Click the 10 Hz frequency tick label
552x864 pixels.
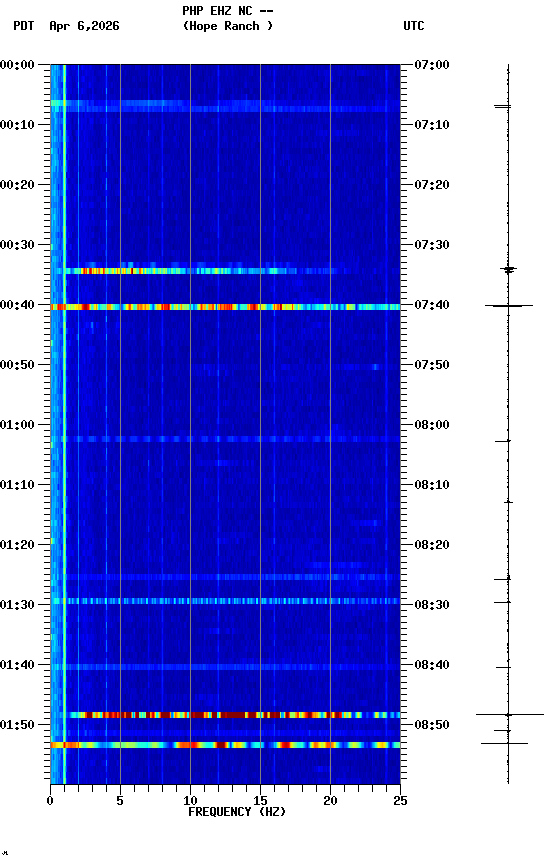click(190, 801)
